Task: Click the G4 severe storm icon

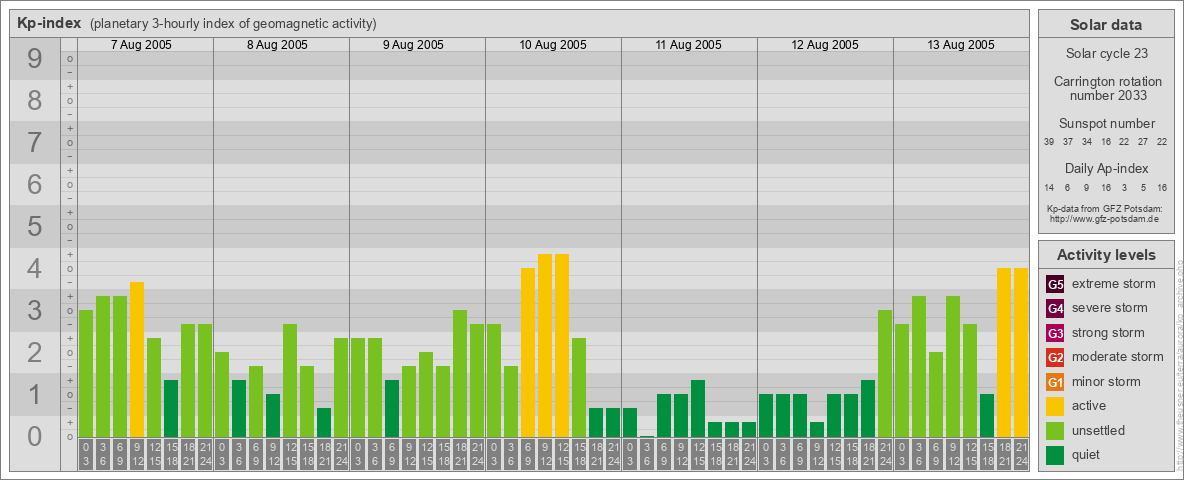Action: pyautogui.click(x=1055, y=308)
